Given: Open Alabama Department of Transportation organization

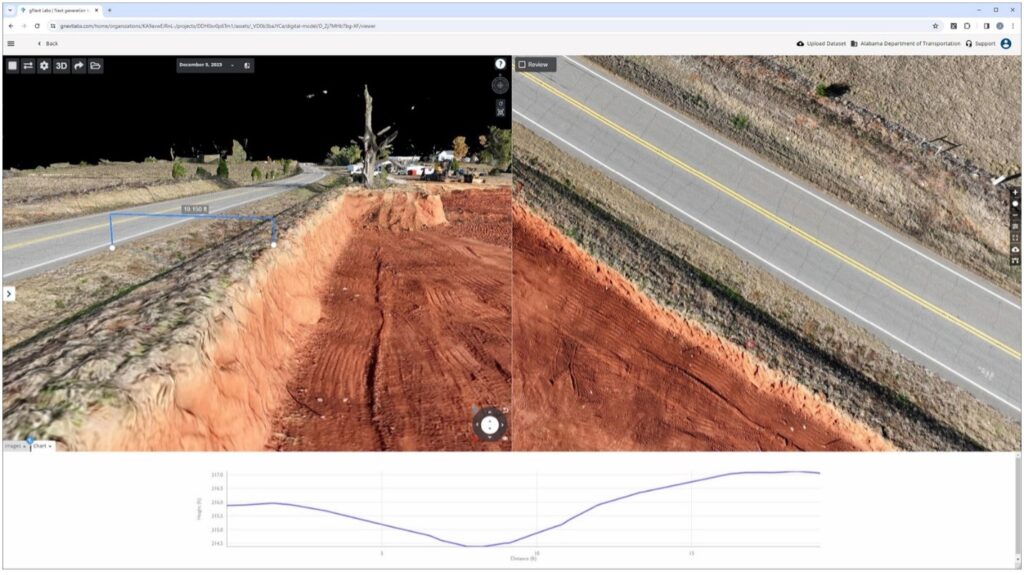Looking at the screenshot, I should pos(905,44).
